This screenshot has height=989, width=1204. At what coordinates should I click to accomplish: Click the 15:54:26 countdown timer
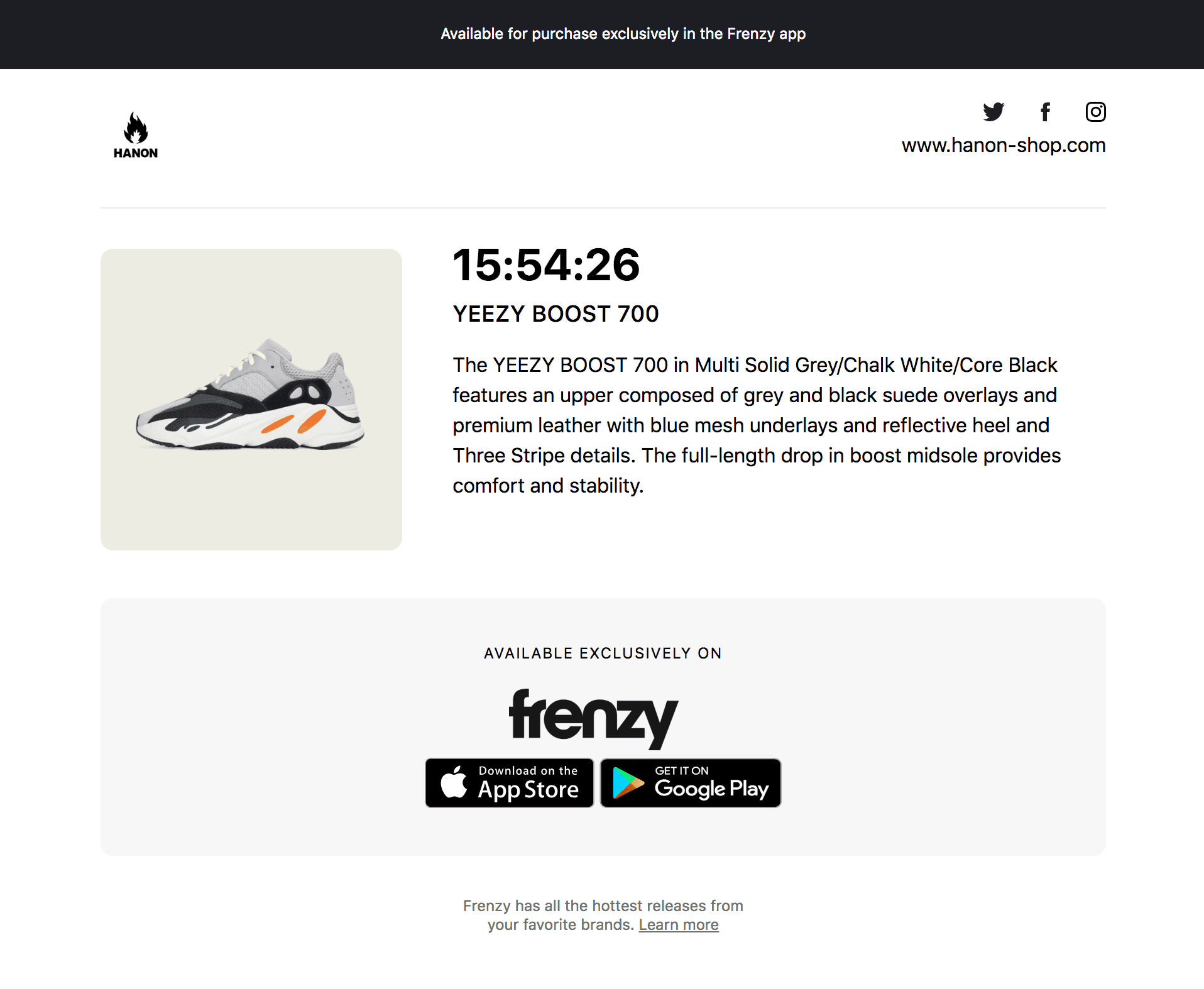pos(546,265)
